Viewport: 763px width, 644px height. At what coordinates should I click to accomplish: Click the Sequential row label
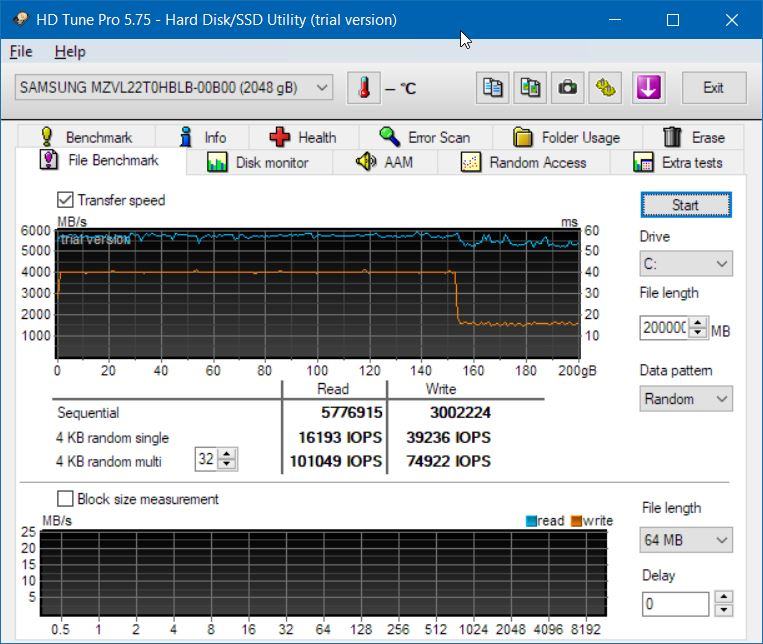88,413
